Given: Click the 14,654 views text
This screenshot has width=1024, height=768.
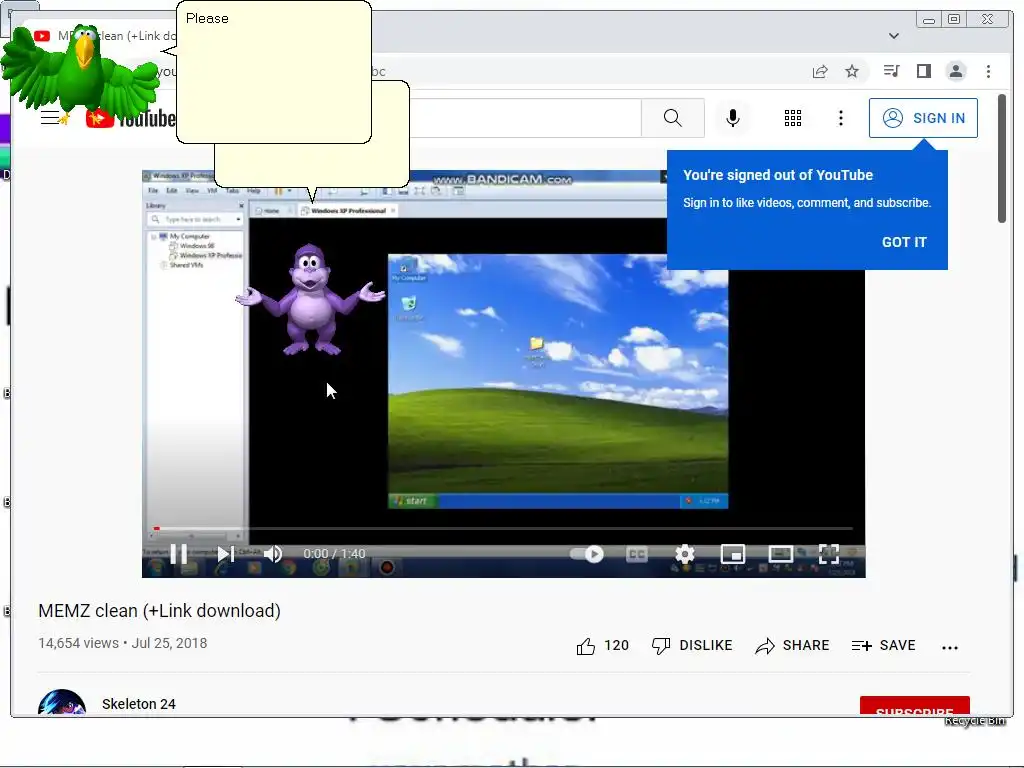Looking at the screenshot, I should point(78,643).
